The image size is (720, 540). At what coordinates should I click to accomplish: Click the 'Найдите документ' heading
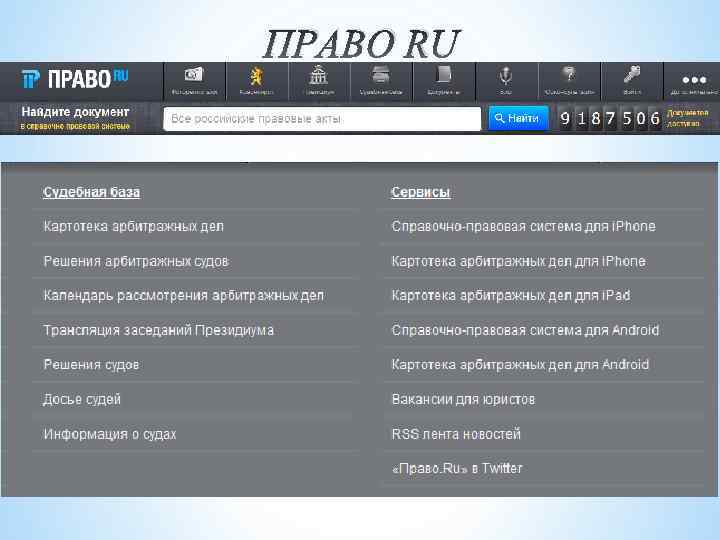(x=75, y=112)
